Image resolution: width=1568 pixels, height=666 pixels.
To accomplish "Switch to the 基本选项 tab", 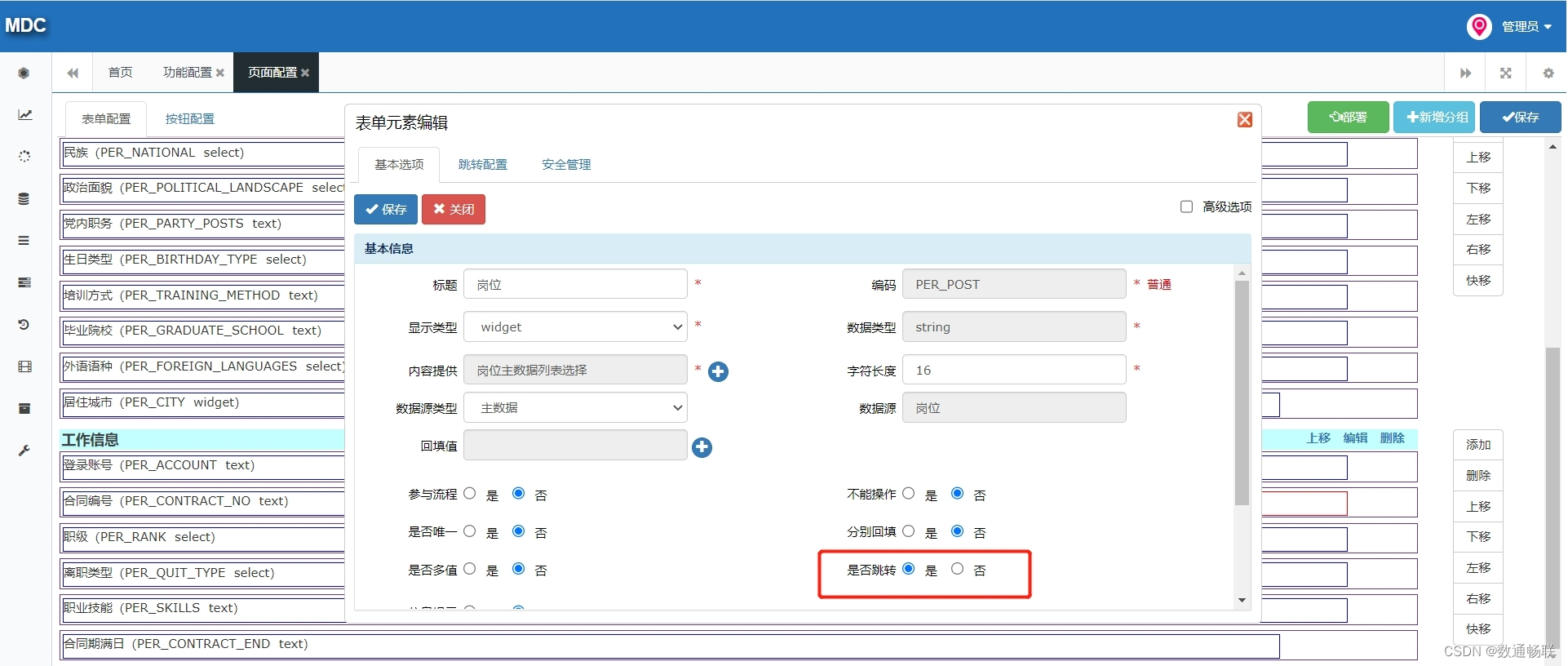I will coord(399,165).
